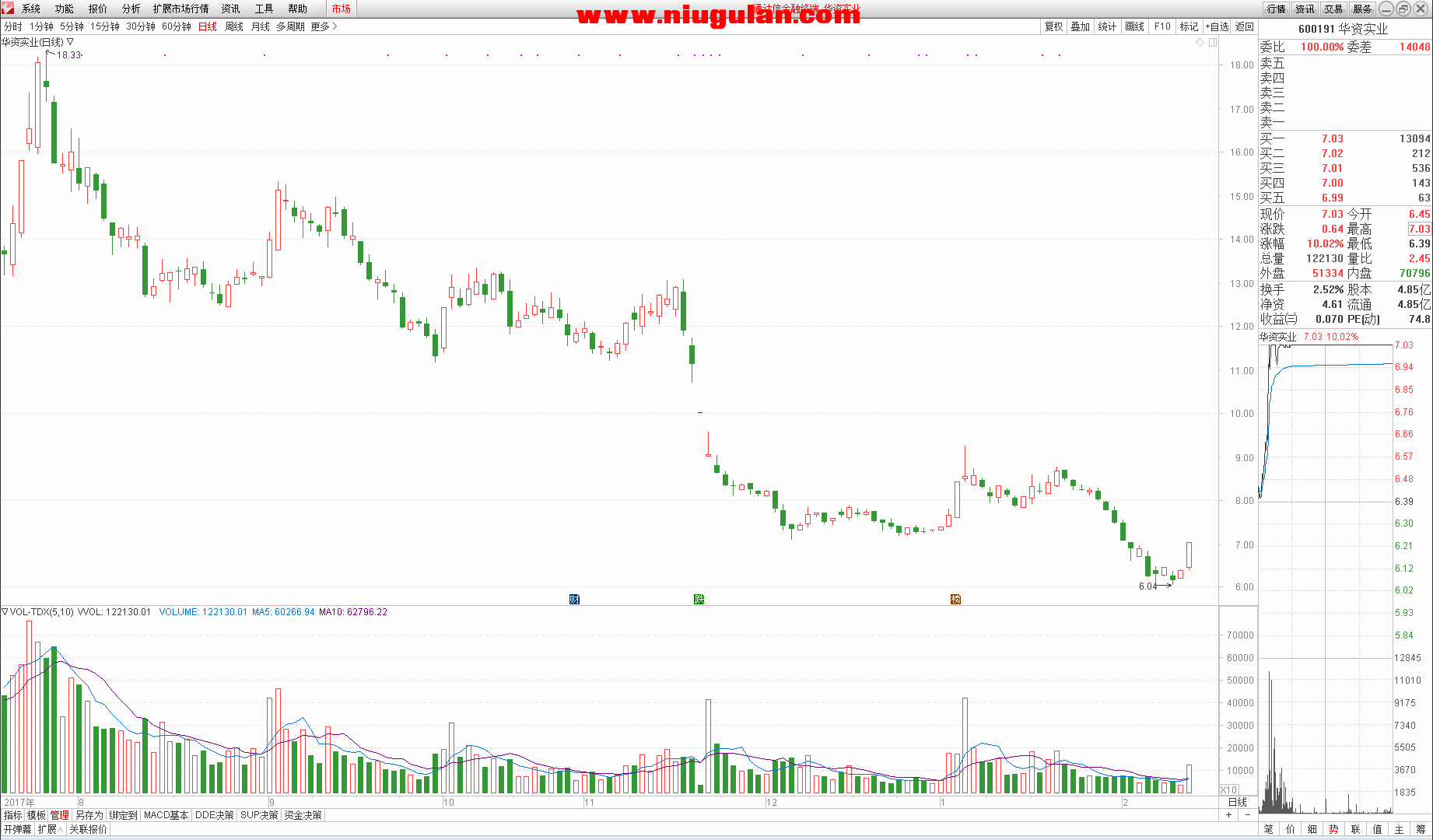Screen dimensions: 1433x840
Task: Select the 细 tab in quote panel
Action: coord(1312,829)
